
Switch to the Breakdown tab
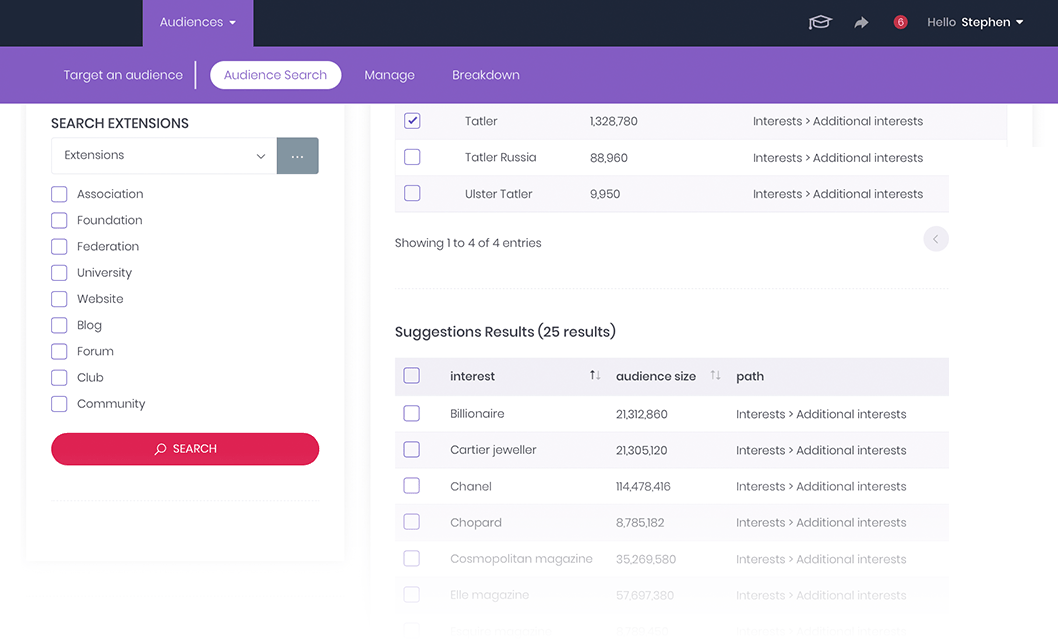486,75
